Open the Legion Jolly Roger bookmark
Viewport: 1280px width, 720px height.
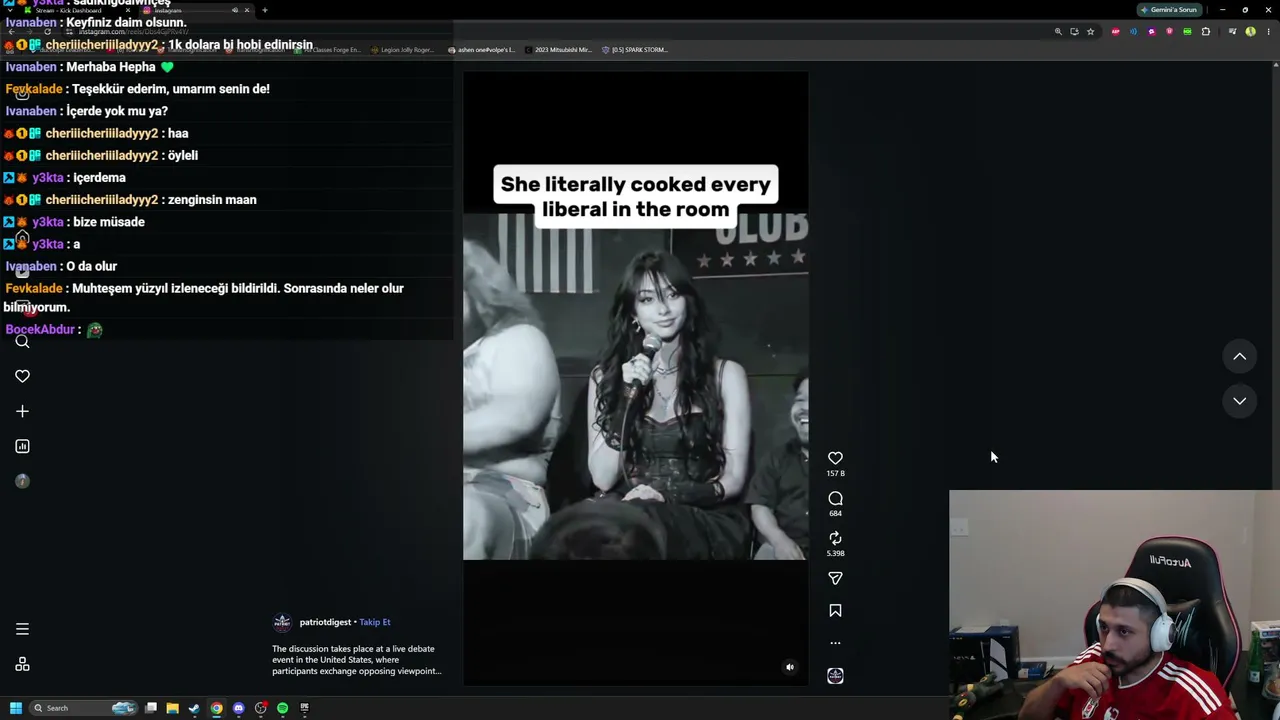[x=404, y=50]
